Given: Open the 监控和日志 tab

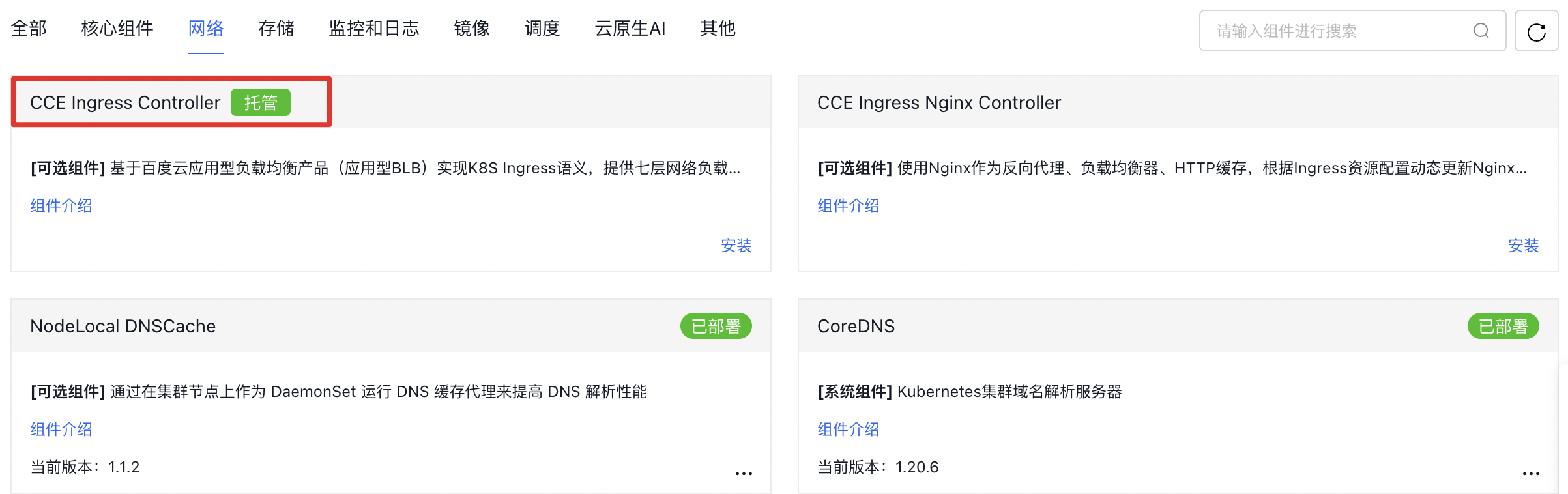Looking at the screenshot, I should click(374, 28).
